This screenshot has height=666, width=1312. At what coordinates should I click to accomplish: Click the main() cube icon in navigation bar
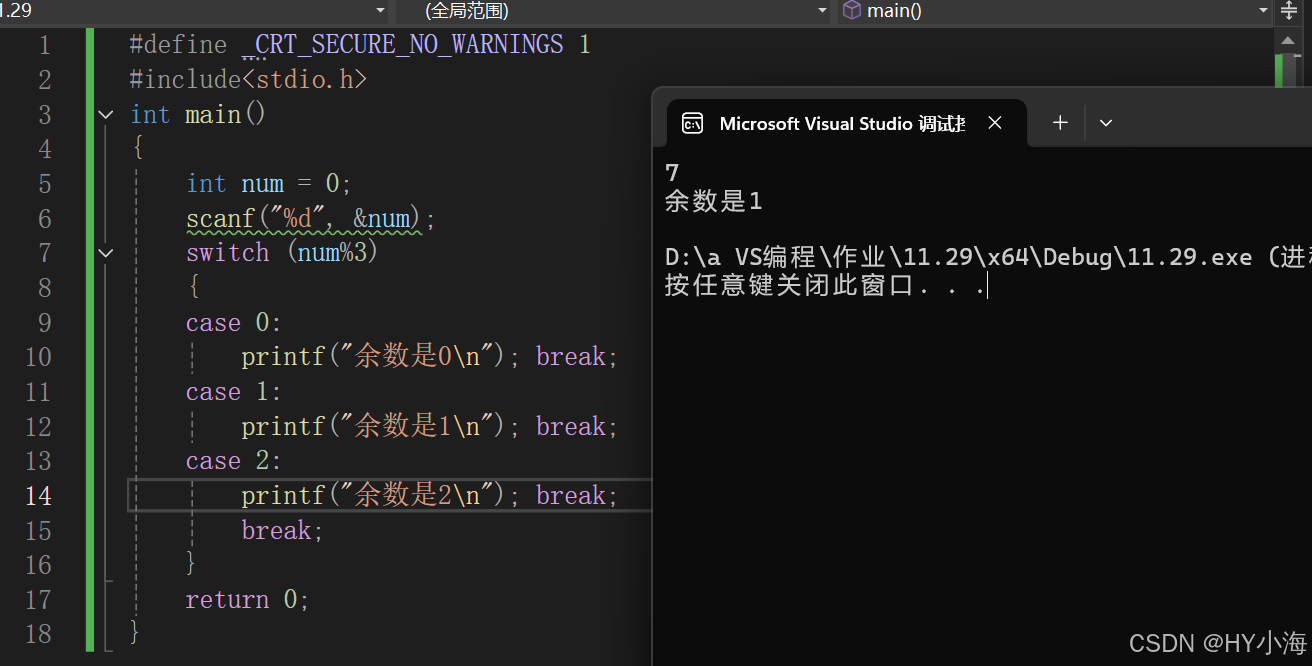coord(851,10)
